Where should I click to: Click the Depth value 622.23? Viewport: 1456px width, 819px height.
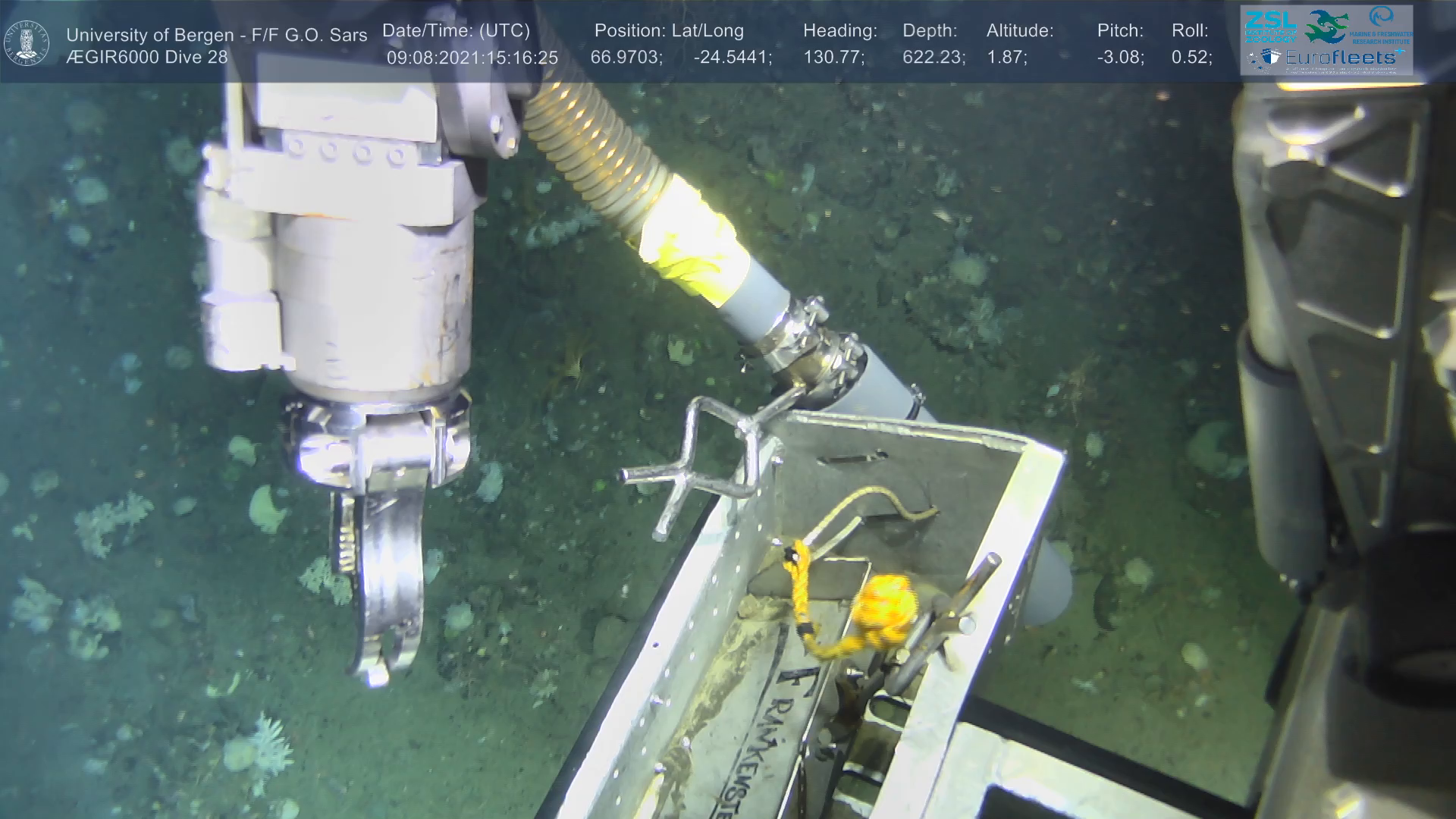933,58
